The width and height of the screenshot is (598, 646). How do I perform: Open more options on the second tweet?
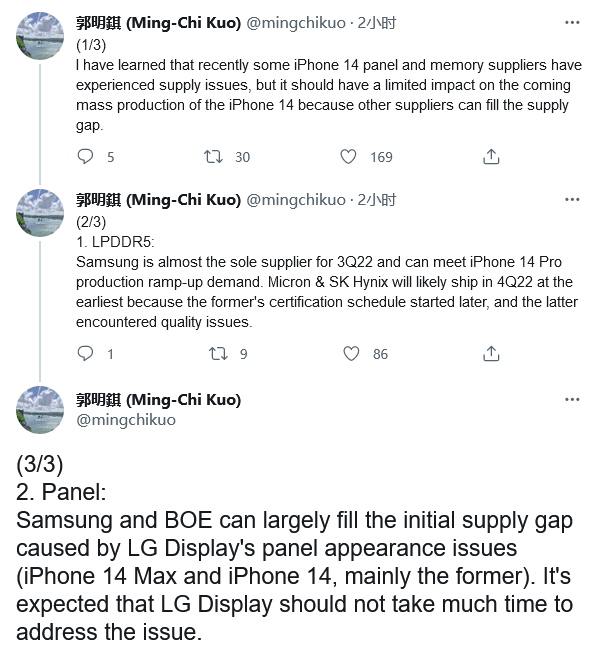572,200
